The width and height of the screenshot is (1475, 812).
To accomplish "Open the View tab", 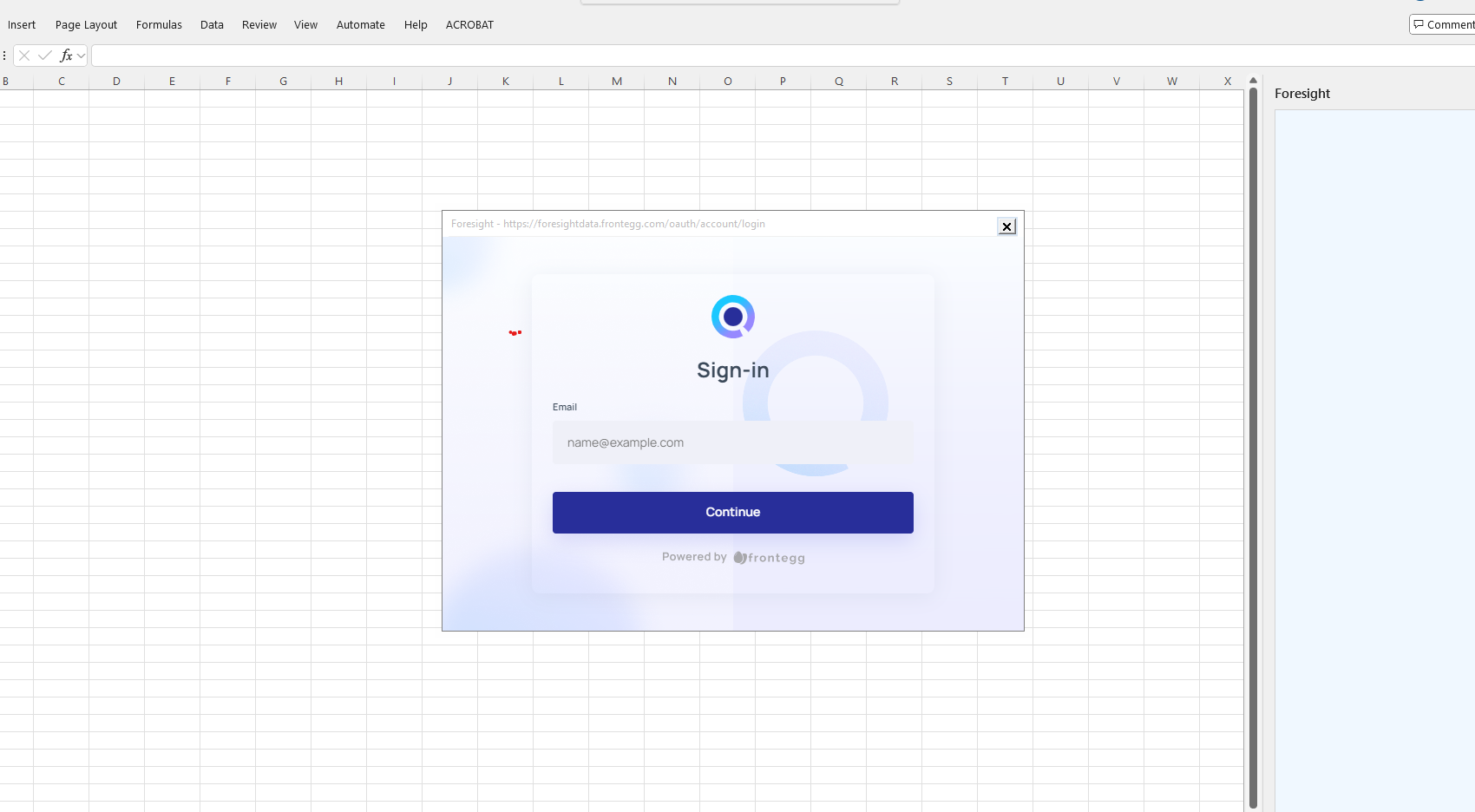I will (x=305, y=24).
